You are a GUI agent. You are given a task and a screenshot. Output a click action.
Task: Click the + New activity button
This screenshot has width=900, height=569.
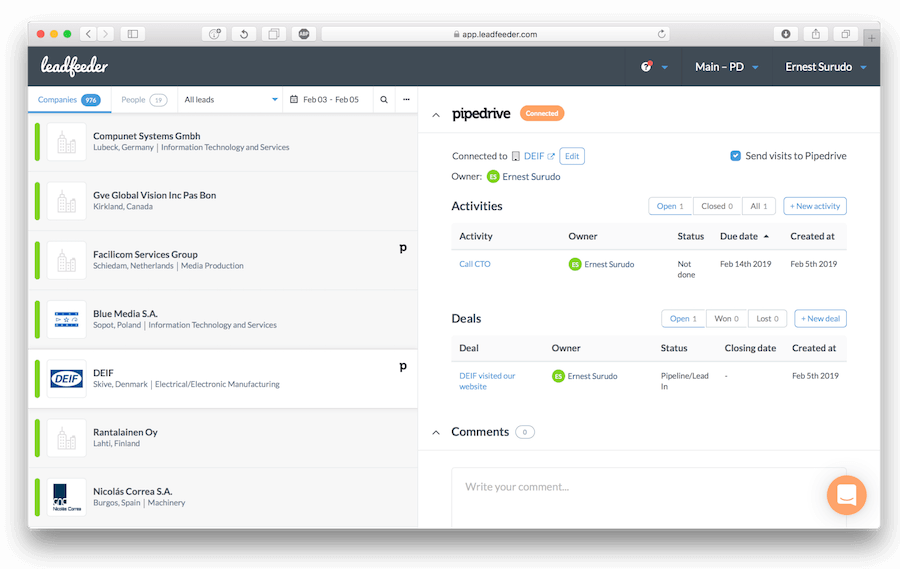(x=815, y=206)
